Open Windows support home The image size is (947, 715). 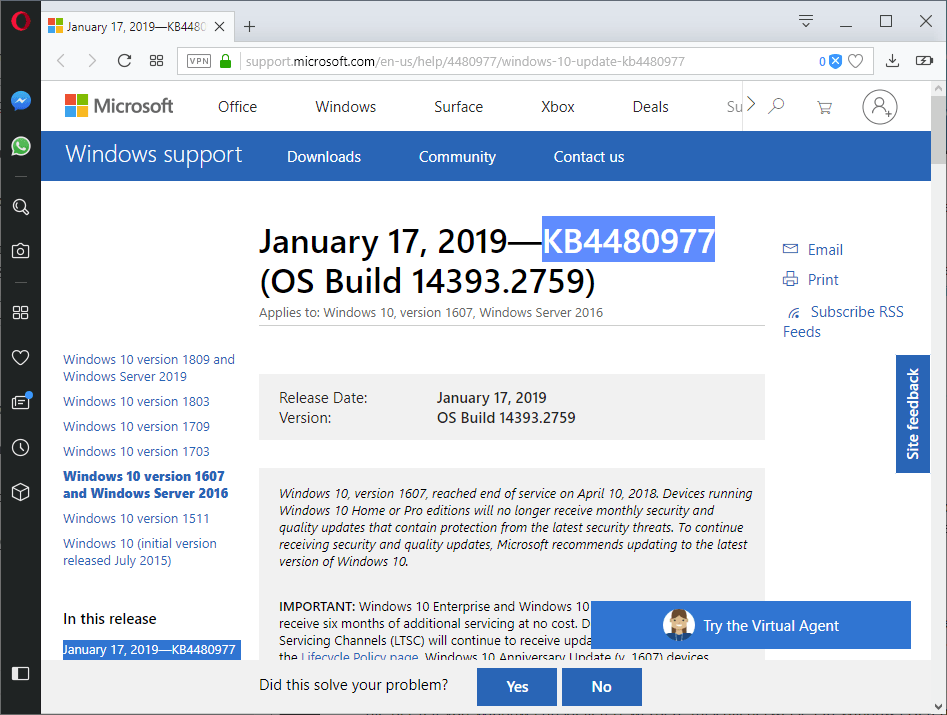(153, 155)
